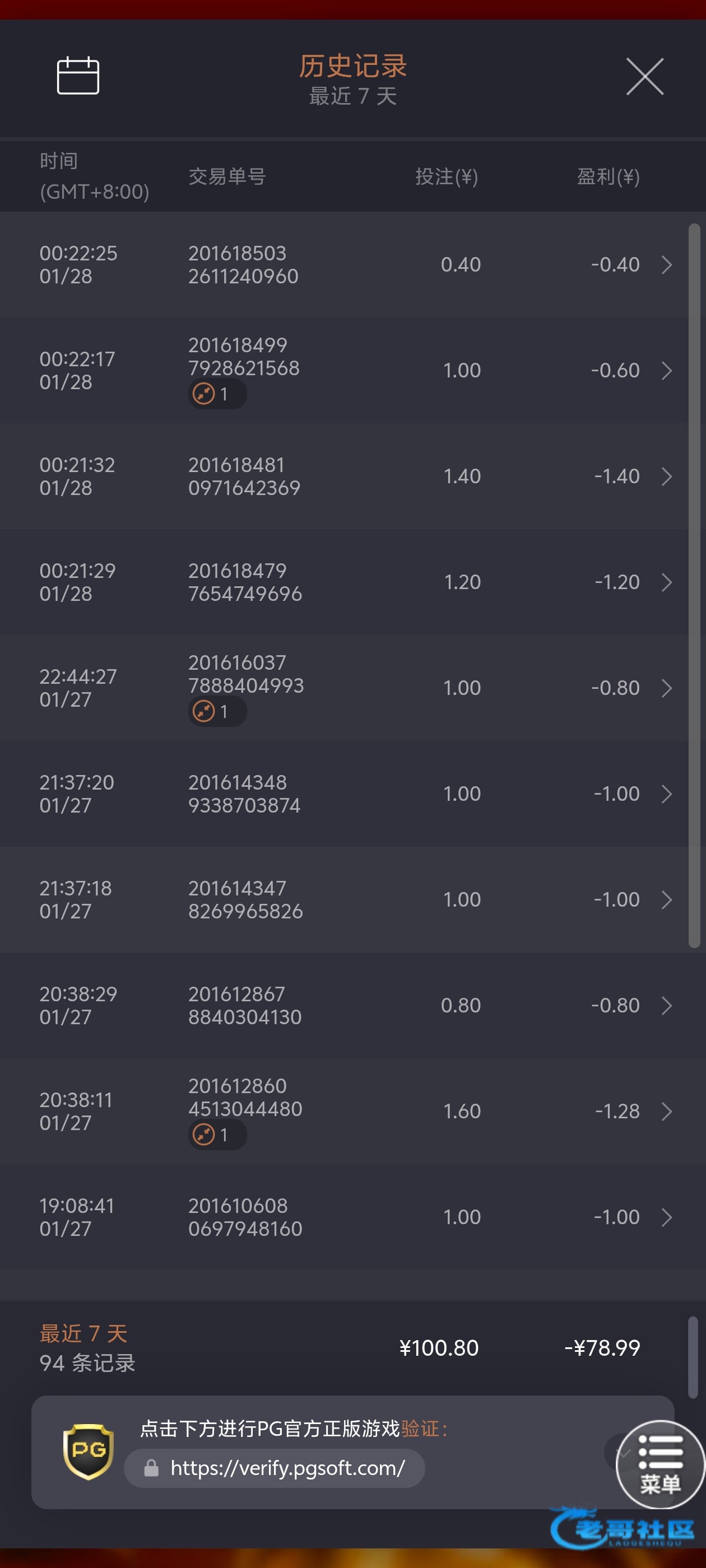
Task: Click the lock icon beside verify URL
Action: 151,1468
